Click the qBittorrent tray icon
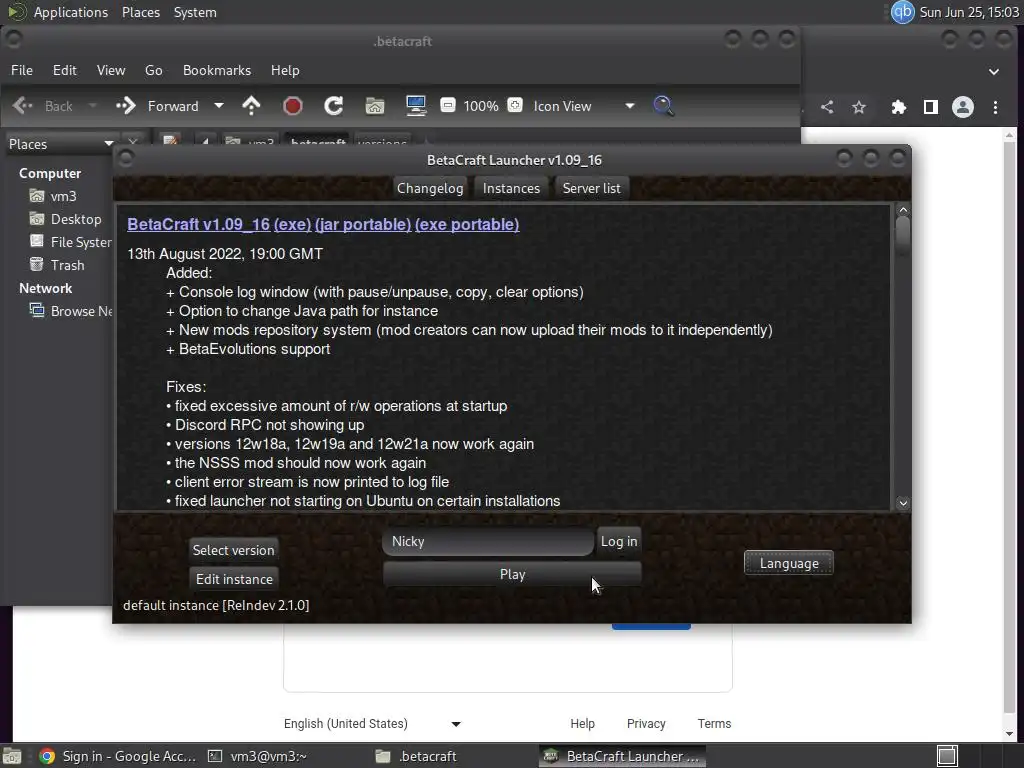Screen dimensions: 1024x768 click(x=903, y=12)
